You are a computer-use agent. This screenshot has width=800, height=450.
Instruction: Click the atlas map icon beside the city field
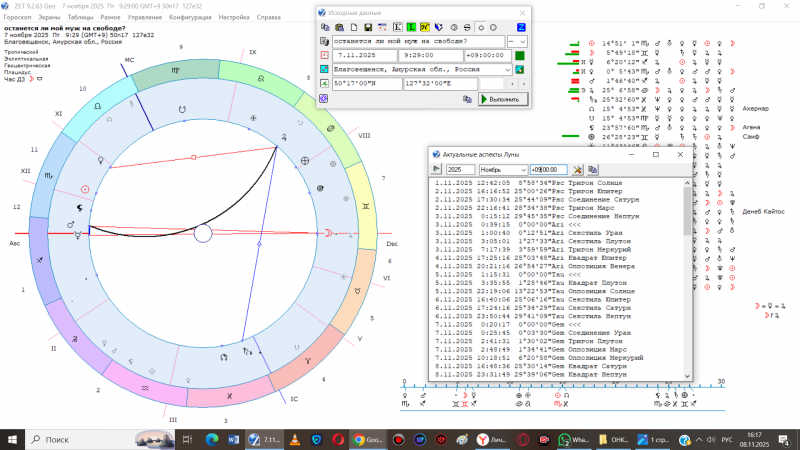tap(521, 70)
